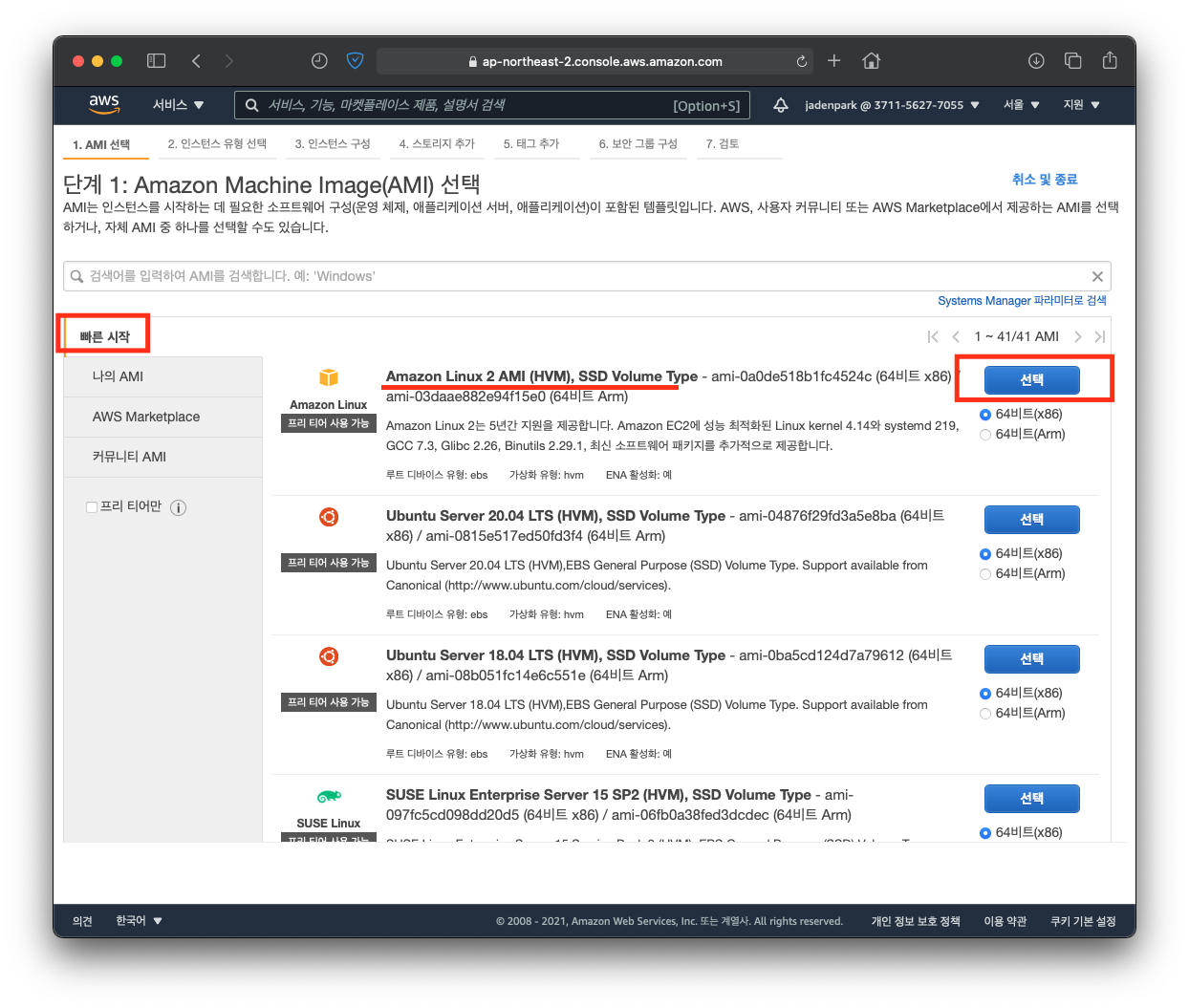Click the Amazon Linux box logo
This screenshot has height=1008, width=1189.
pos(329,378)
